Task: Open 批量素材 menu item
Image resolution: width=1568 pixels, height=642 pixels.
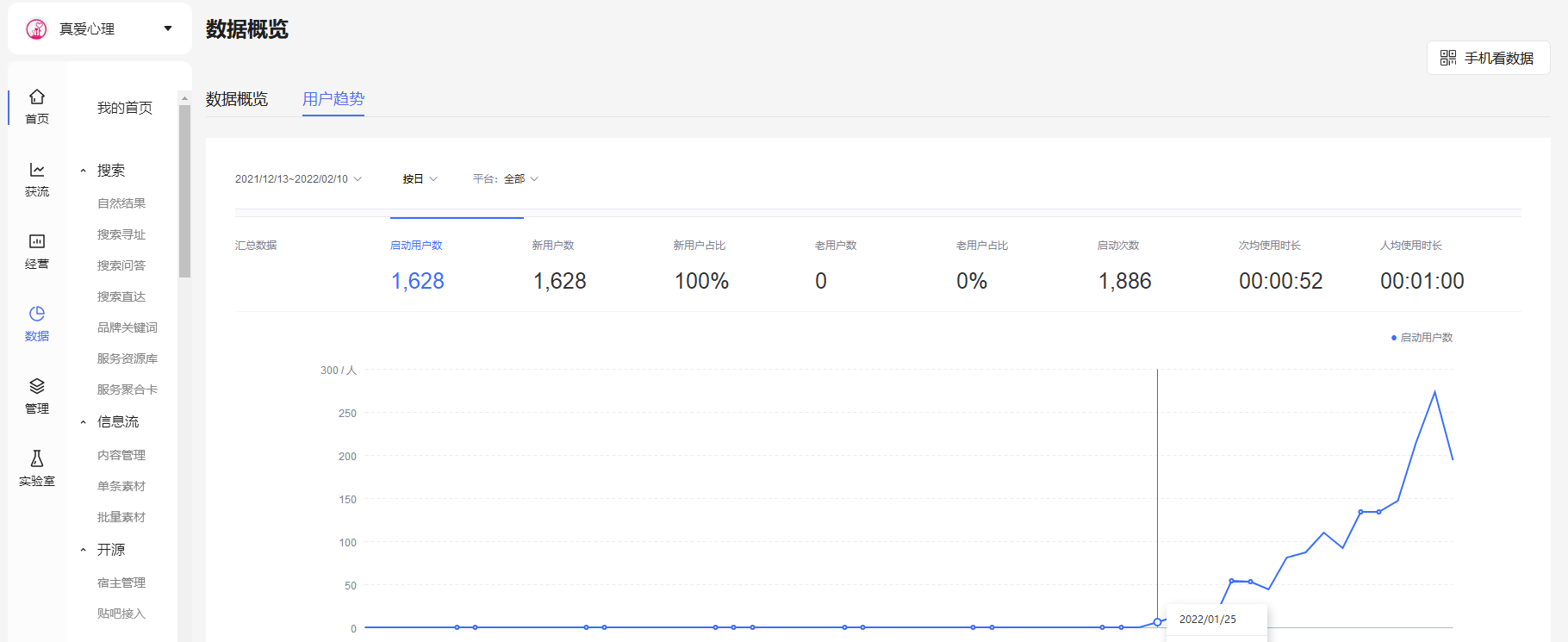Action: pyautogui.click(x=121, y=517)
